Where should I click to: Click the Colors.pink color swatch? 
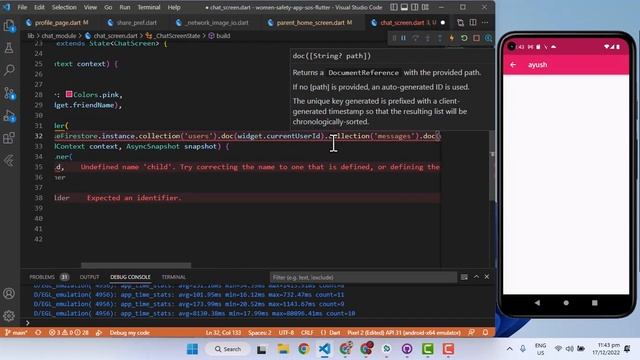[x=69, y=94]
